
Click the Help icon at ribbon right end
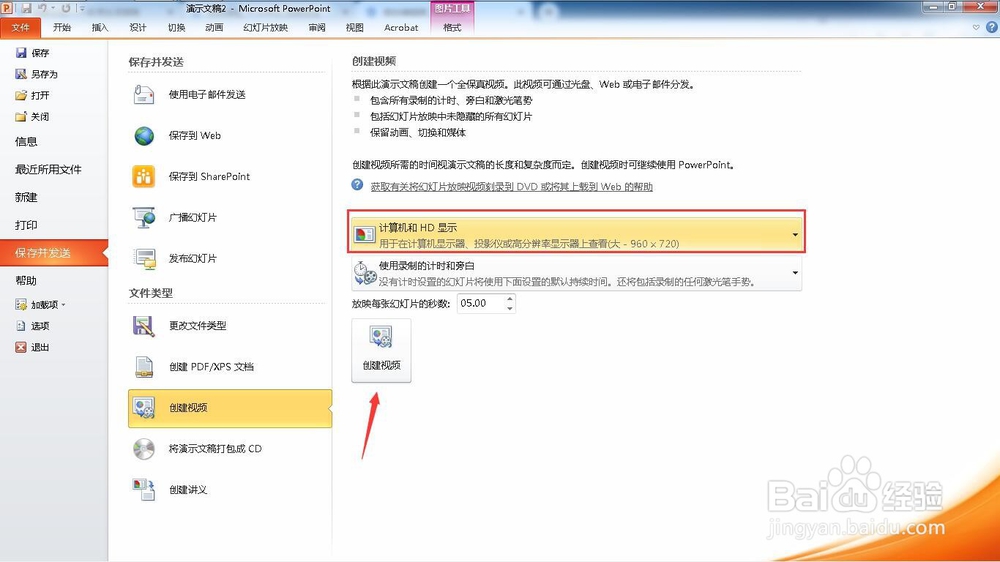992,27
